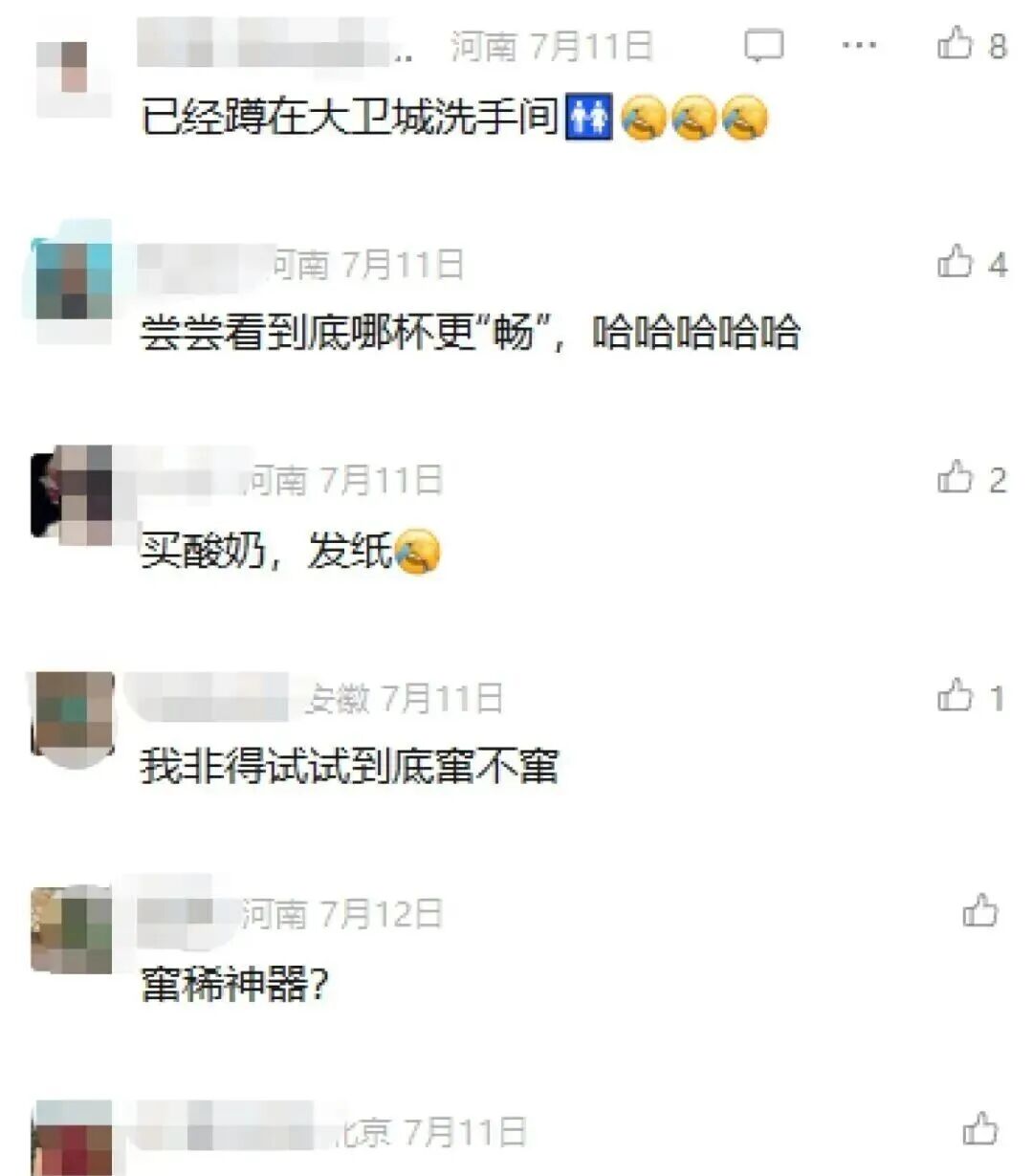The width and height of the screenshot is (1033, 1176).
Task: Like the comment about 大卫城洗手间
Action: coord(955,44)
